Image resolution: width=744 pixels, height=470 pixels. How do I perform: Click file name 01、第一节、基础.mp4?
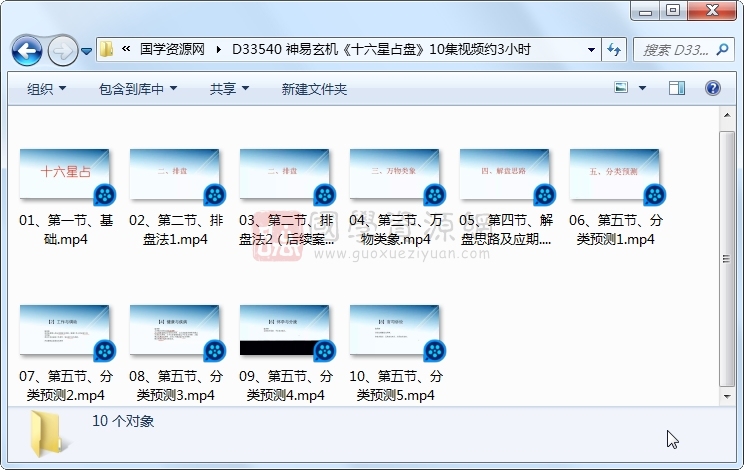click(66, 230)
